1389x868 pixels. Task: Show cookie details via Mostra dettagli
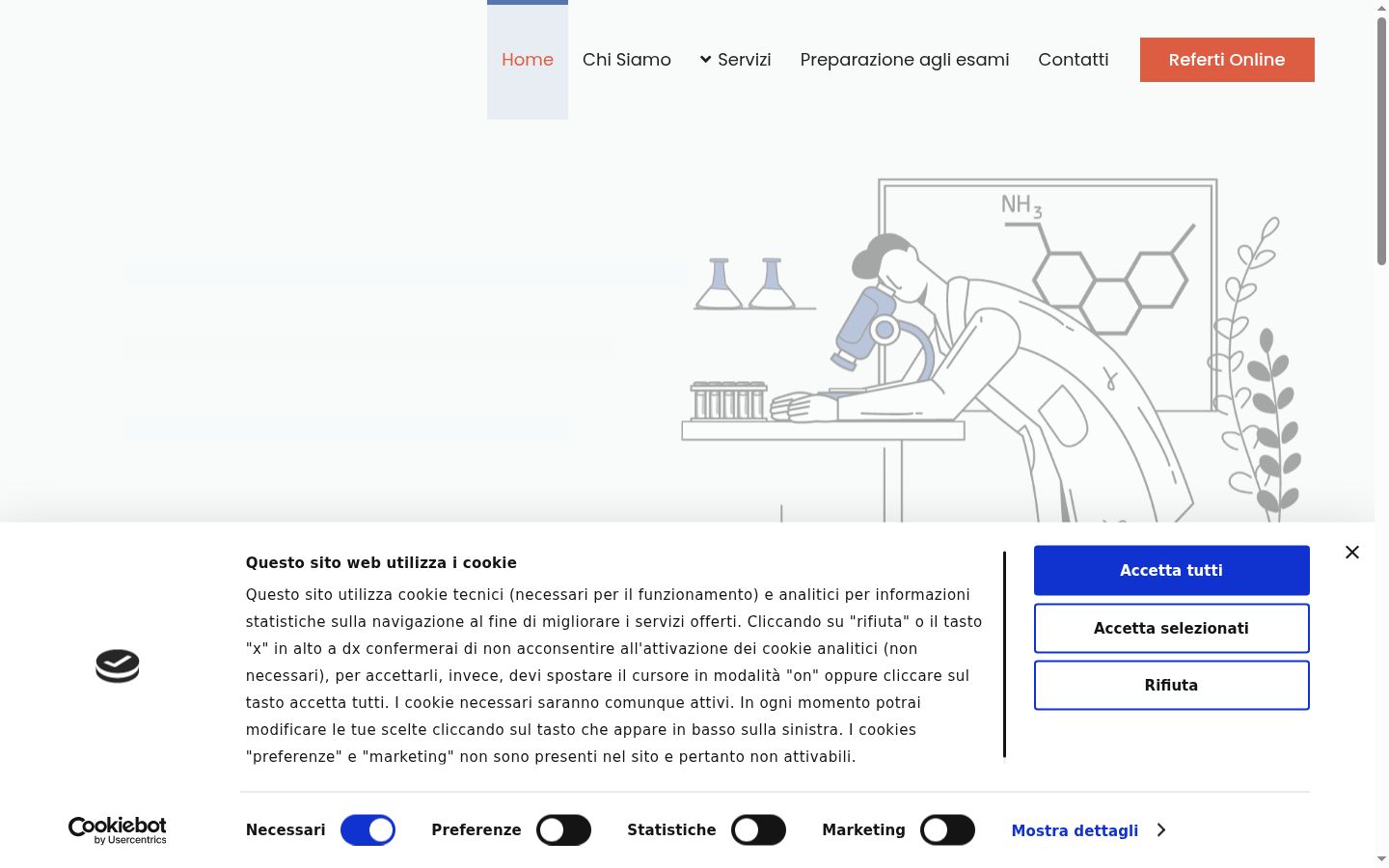point(1075,830)
